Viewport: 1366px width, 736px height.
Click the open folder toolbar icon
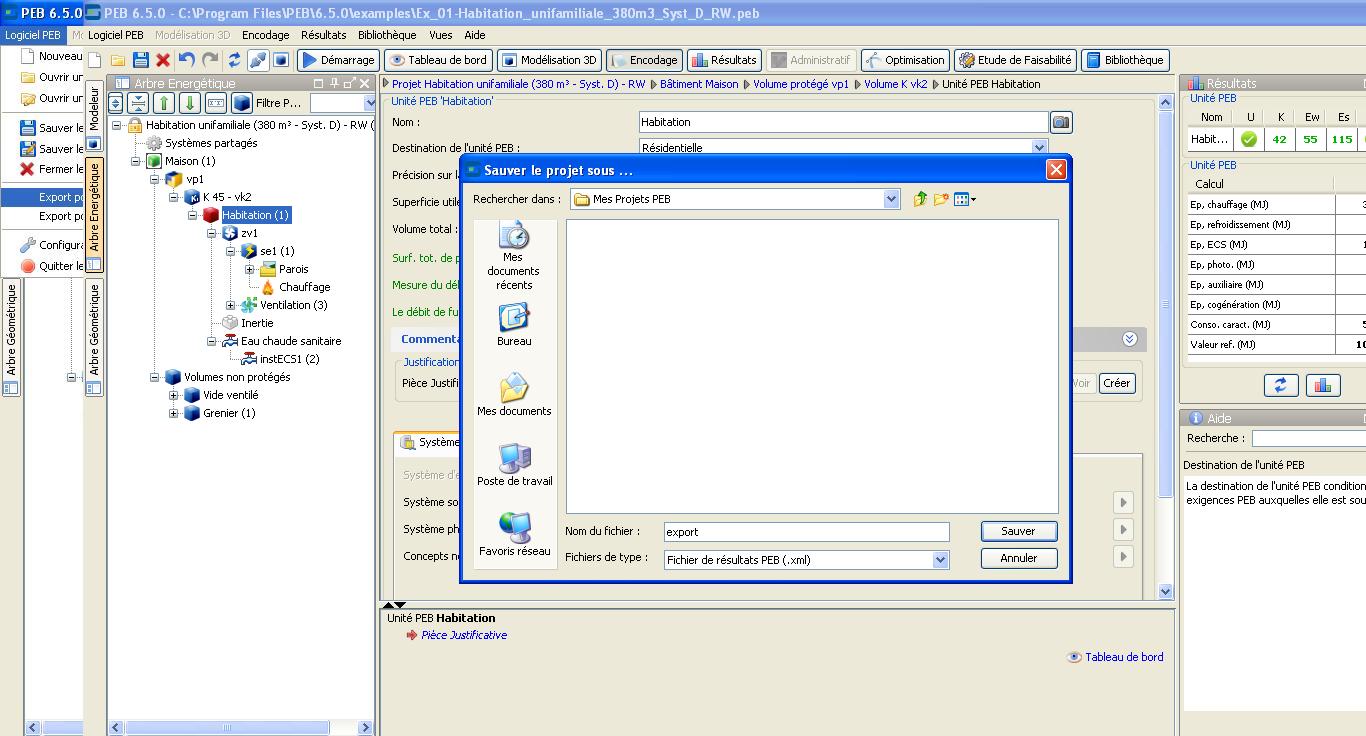(x=118, y=60)
